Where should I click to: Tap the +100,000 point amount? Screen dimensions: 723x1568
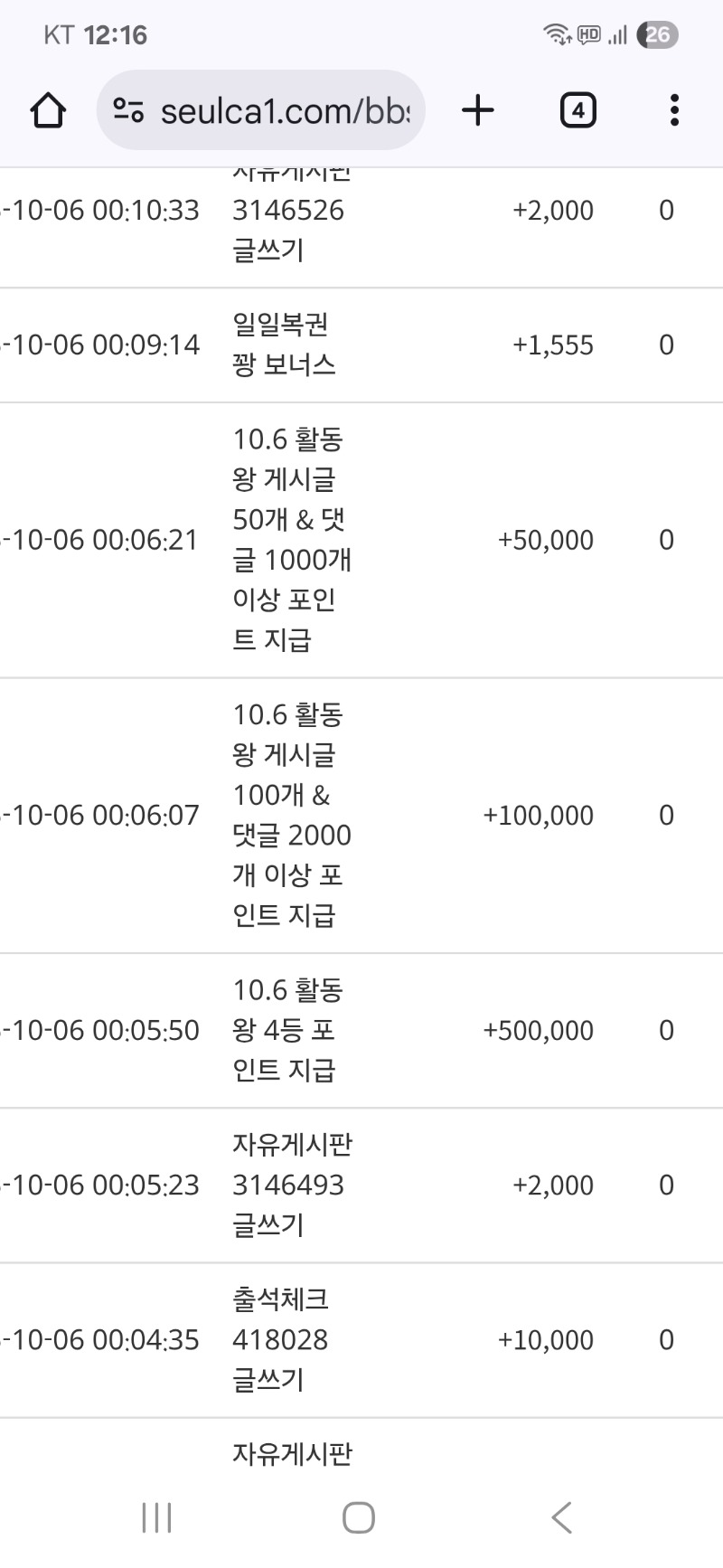pyautogui.click(x=538, y=815)
